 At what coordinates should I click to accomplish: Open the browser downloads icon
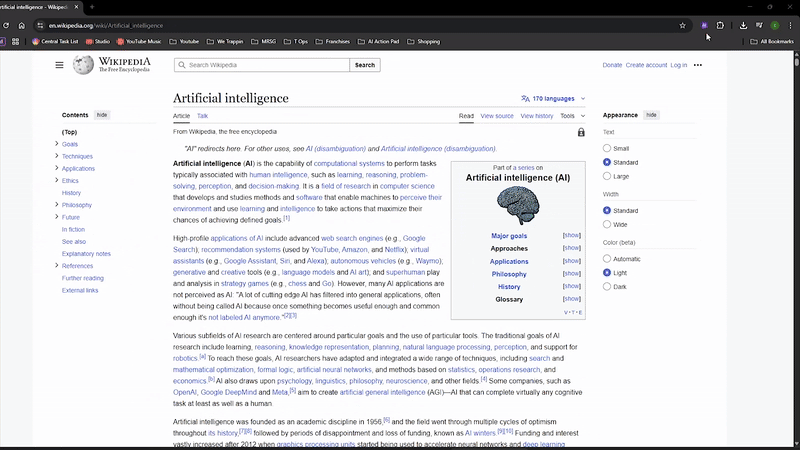(743, 25)
